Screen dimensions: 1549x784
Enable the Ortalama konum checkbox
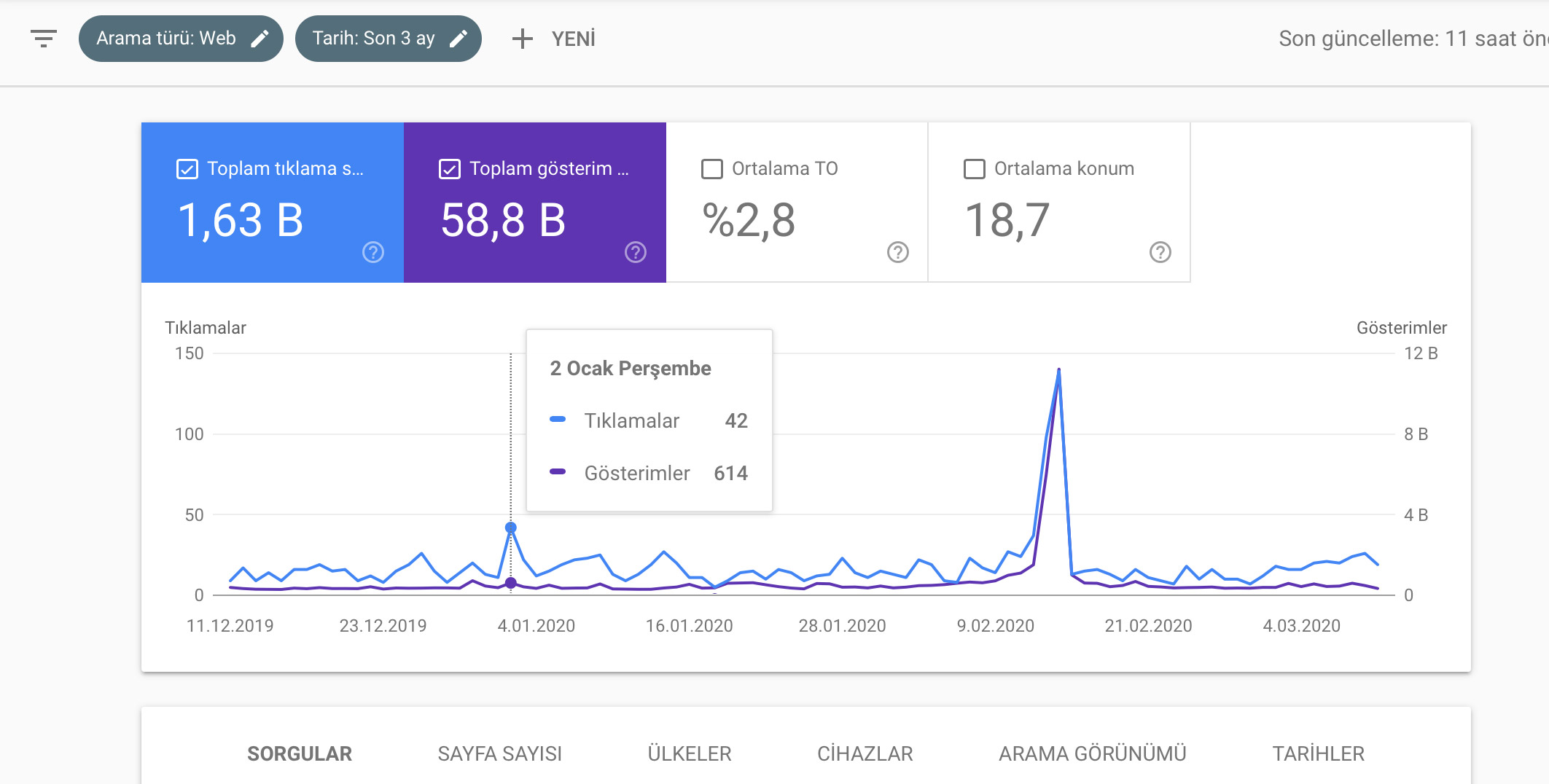click(975, 169)
